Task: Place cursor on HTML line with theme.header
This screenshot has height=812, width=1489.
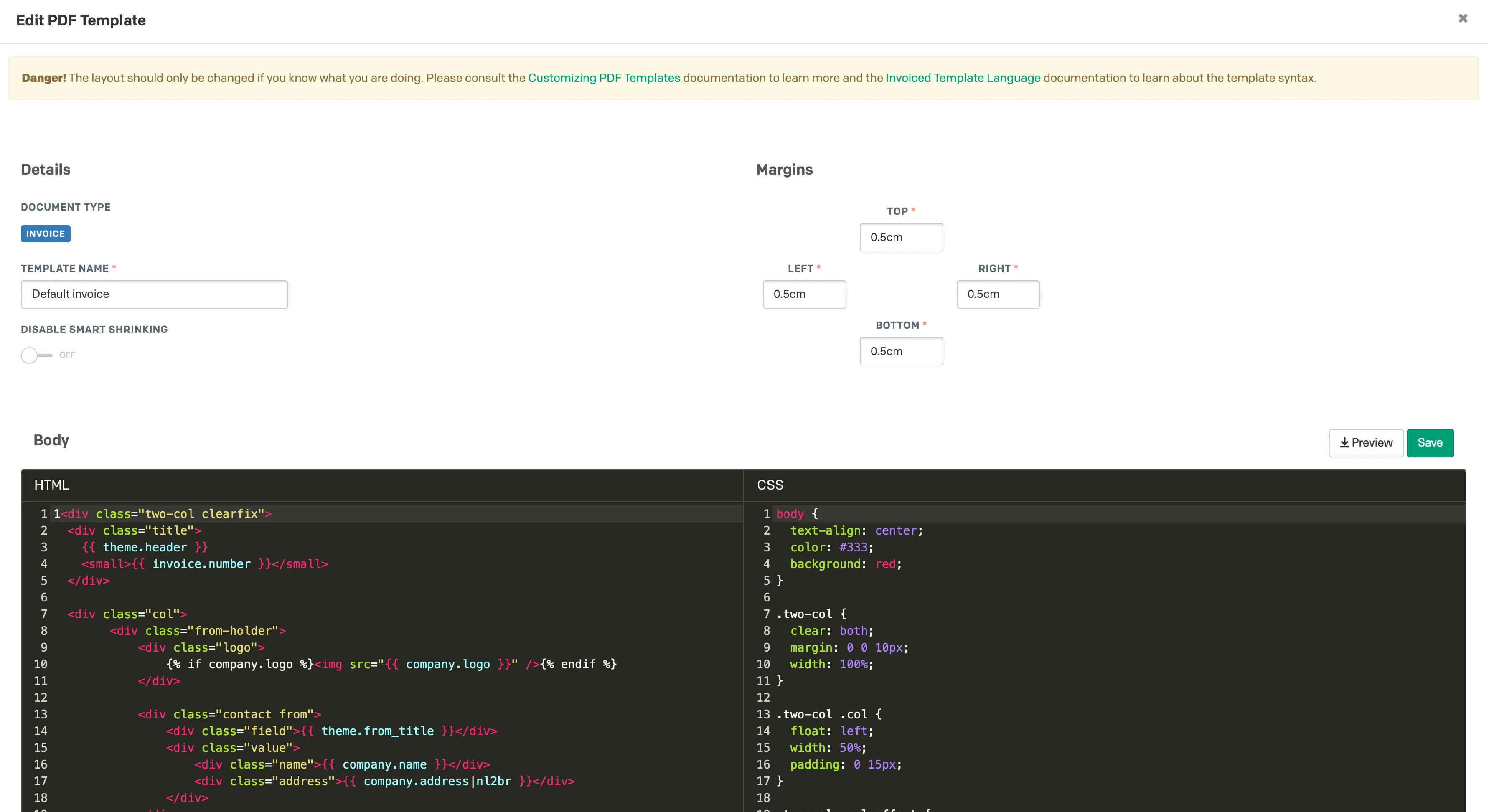Action: (145, 547)
